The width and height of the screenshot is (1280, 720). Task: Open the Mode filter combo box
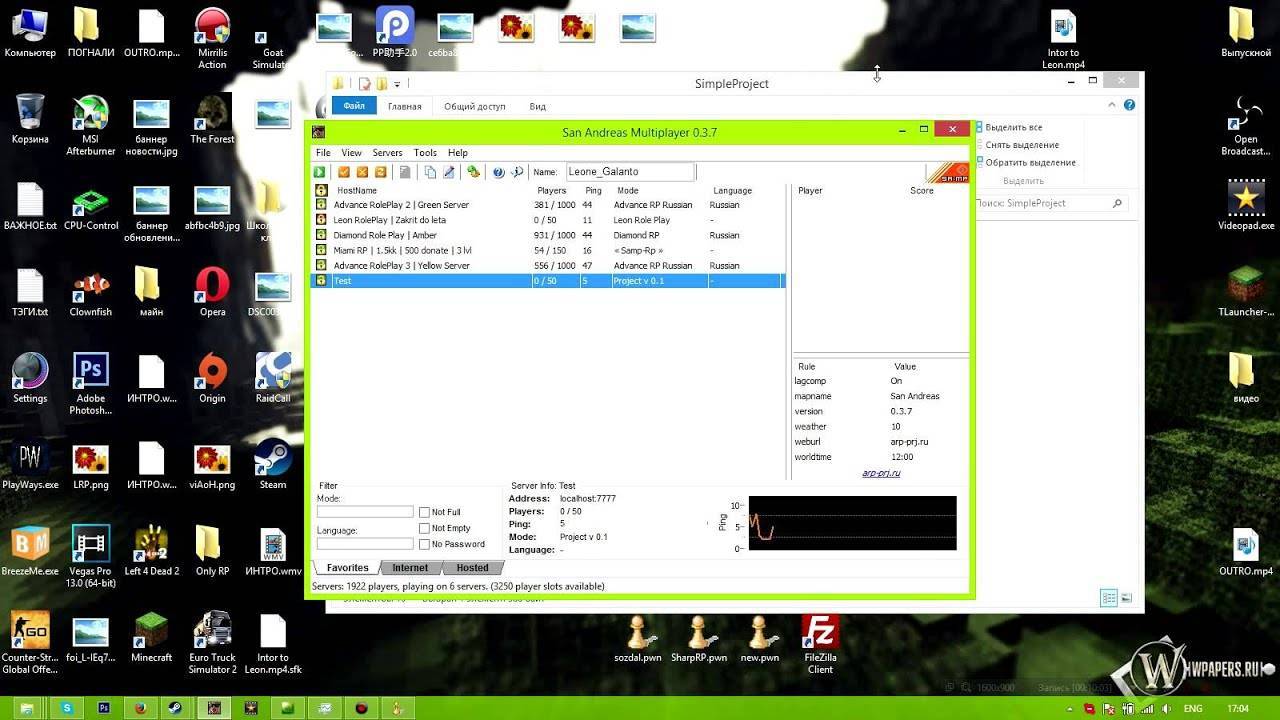365,512
